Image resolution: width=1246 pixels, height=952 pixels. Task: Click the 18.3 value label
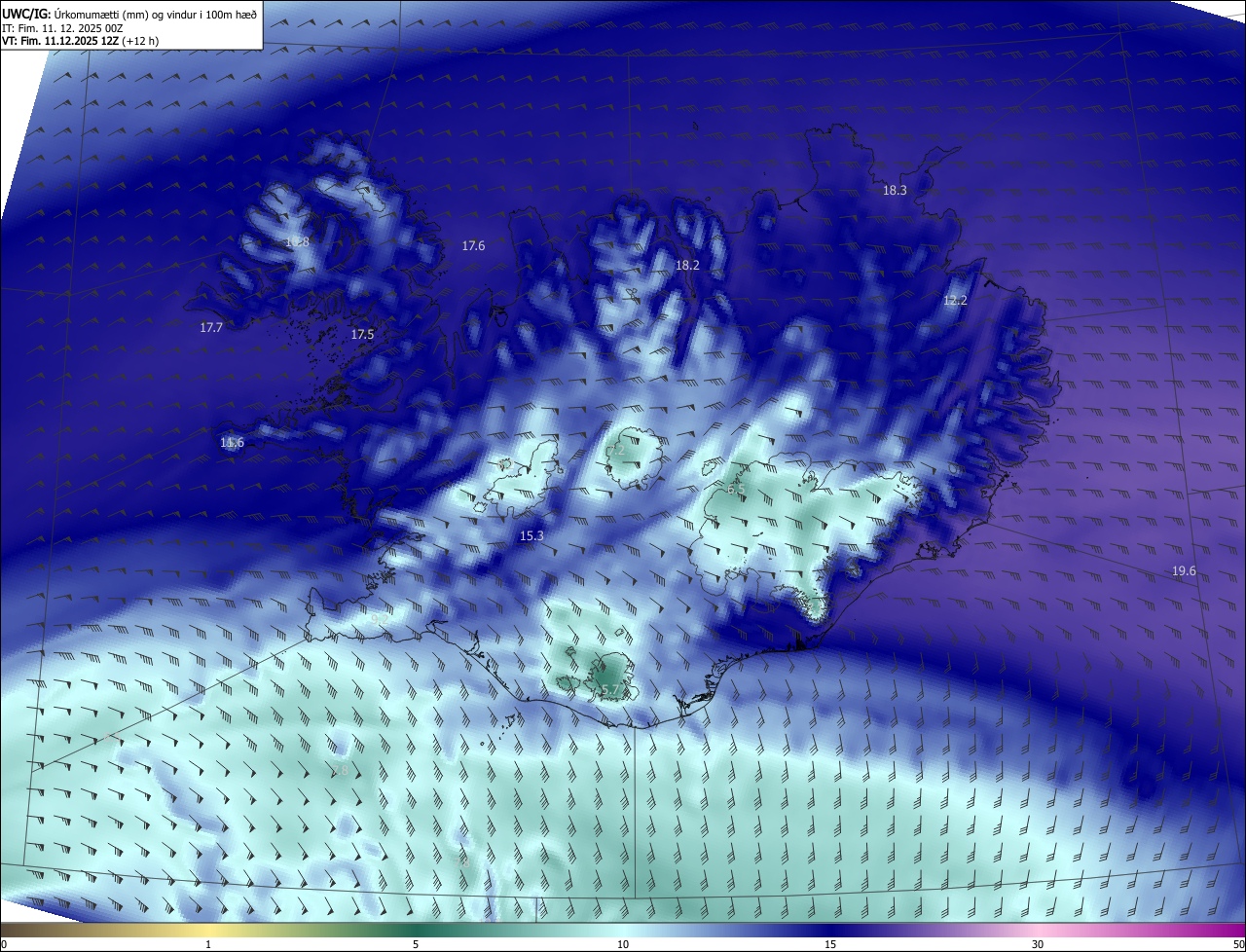click(x=895, y=191)
